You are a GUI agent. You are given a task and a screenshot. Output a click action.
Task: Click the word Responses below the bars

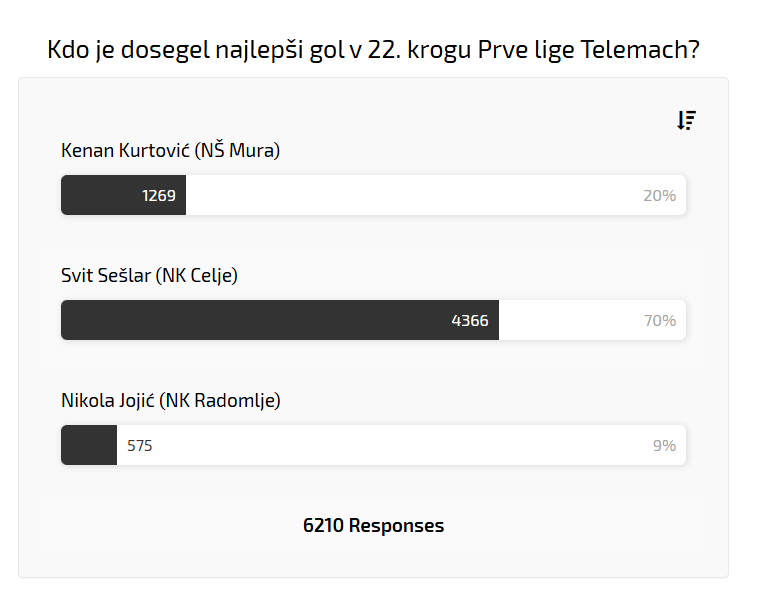point(396,525)
